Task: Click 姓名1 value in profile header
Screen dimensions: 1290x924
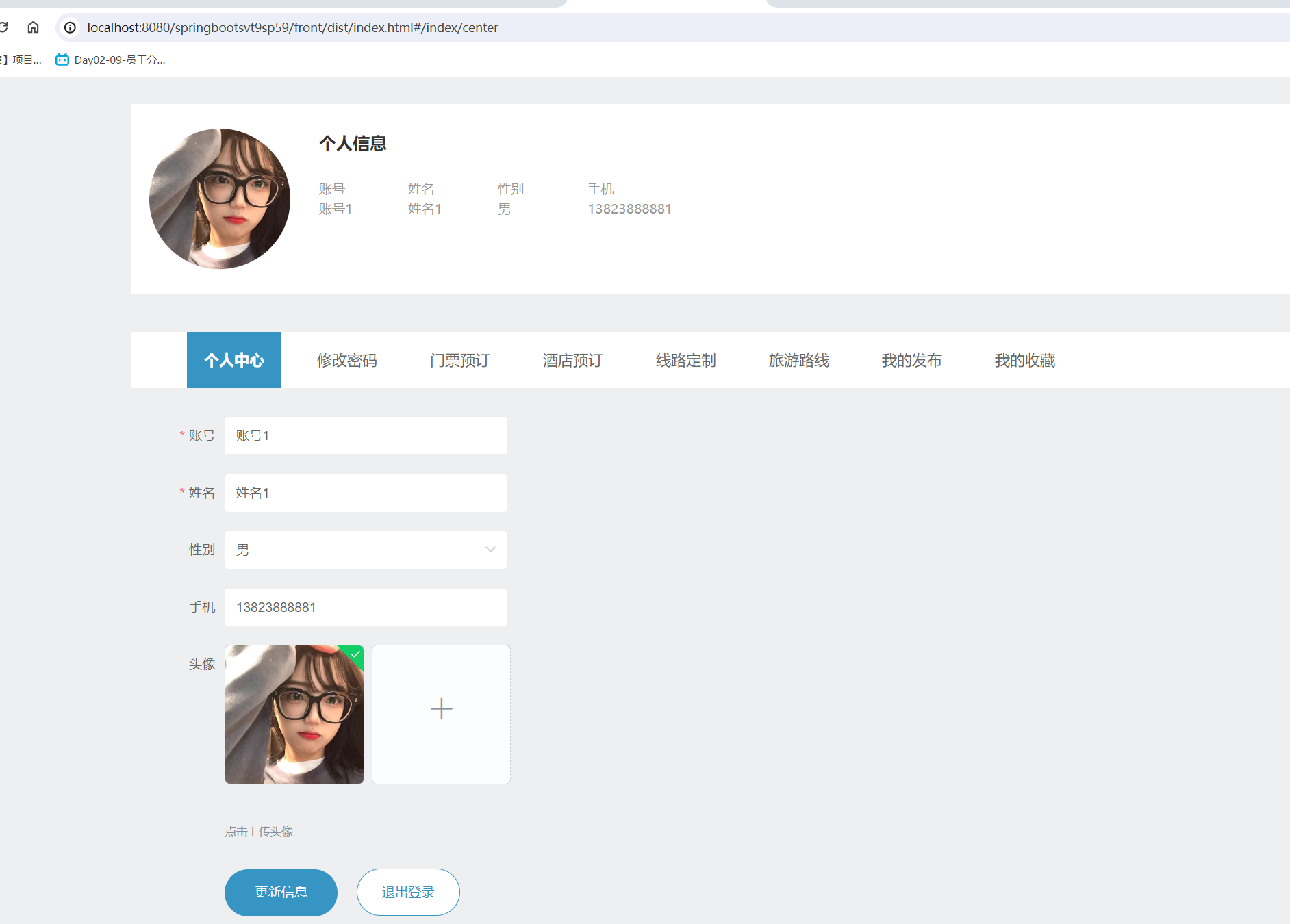Action: [425, 209]
